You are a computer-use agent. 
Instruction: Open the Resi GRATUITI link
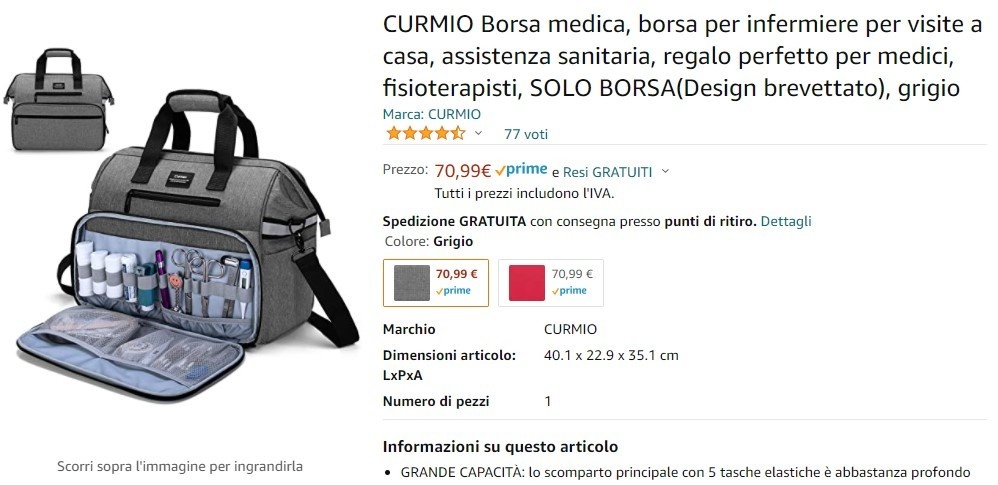[x=608, y=172]
